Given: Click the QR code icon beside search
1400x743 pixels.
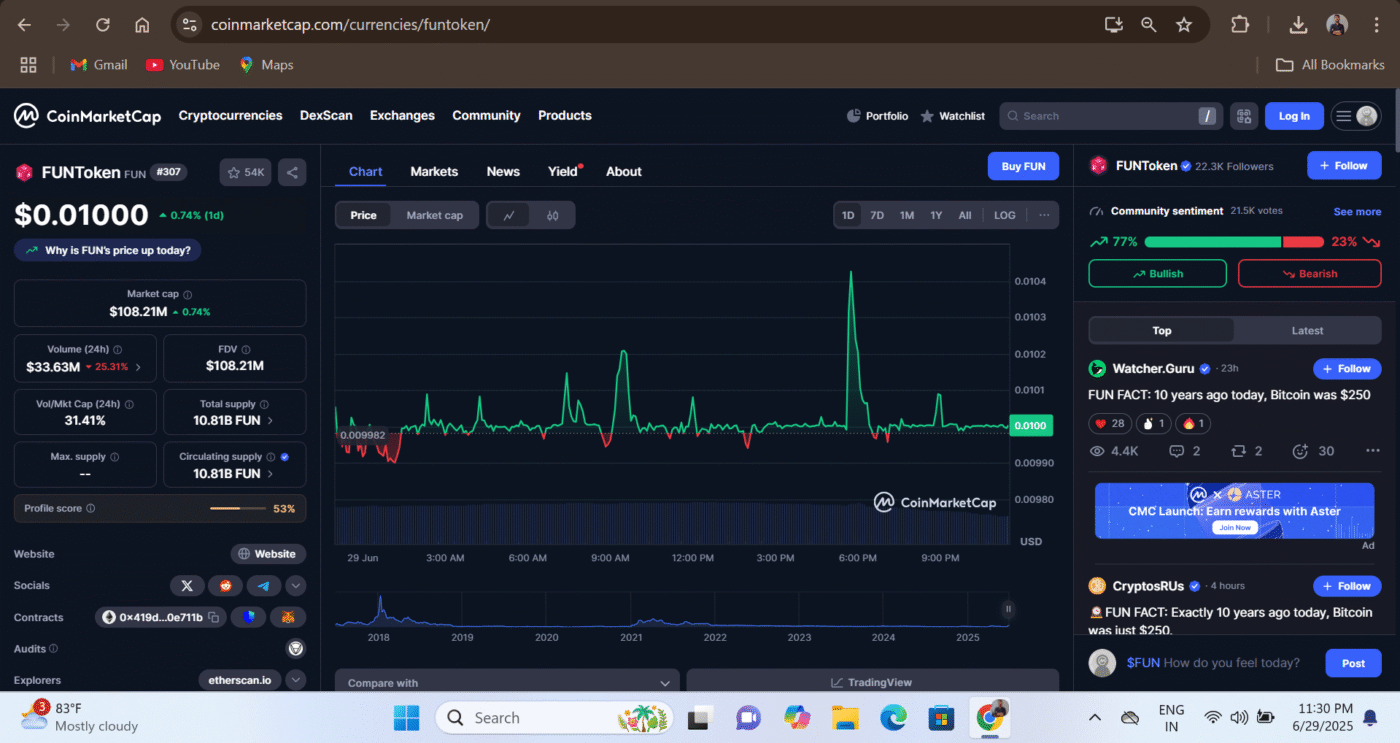Looking at the screenshot, I should point(1244,116).
